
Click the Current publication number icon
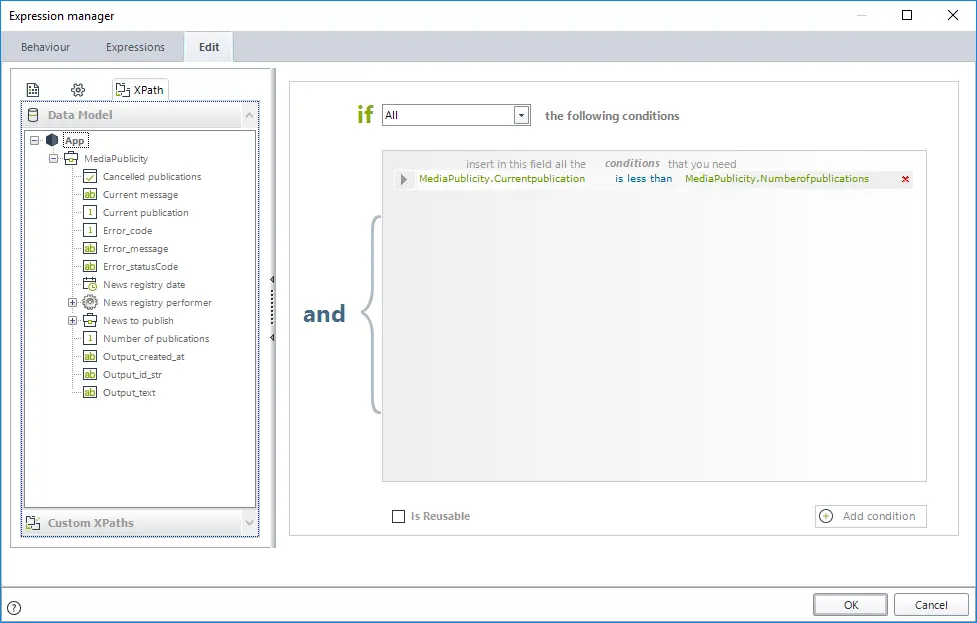click(90, 212)
